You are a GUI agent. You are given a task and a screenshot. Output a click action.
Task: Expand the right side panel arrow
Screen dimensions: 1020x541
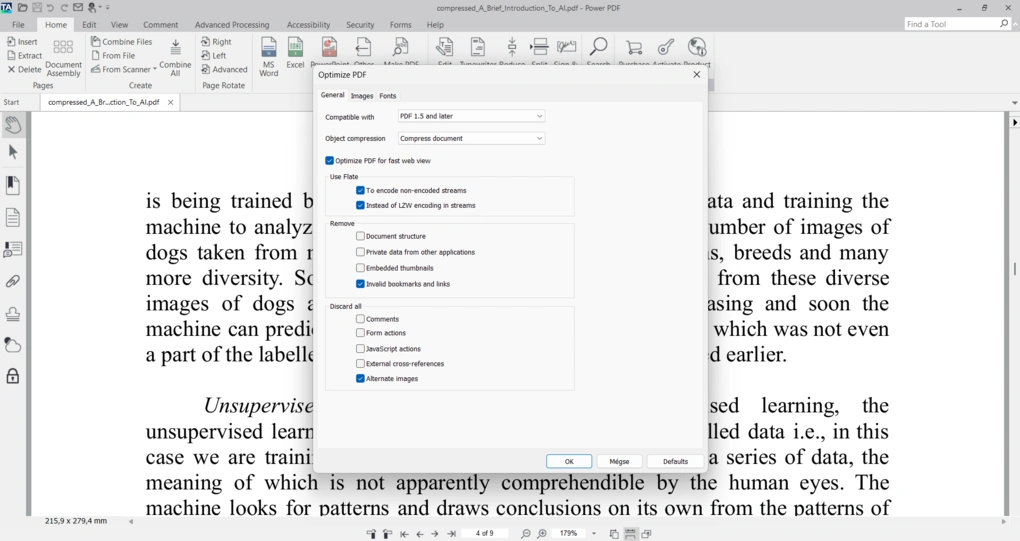click(1014, 122)
